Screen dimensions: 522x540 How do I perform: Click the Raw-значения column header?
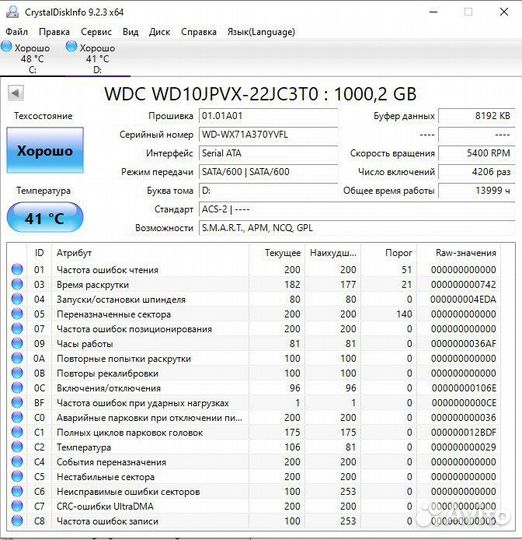(x=459, y=253)
